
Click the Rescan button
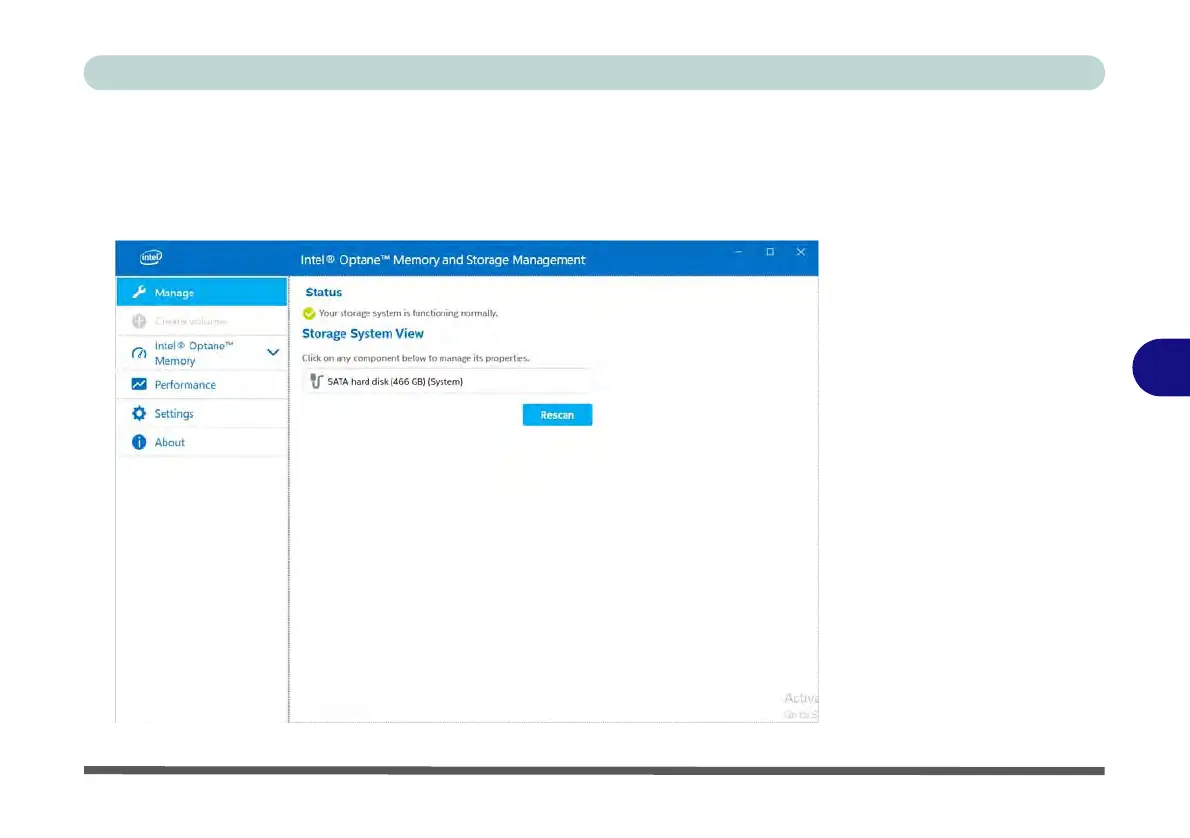tap(557, 414)
